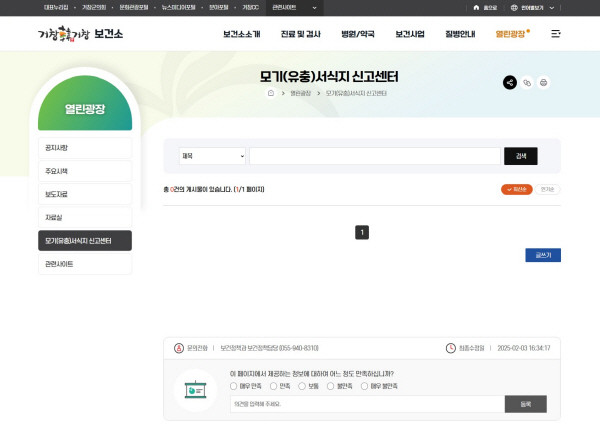Image resolution: width=600 pixels, height=426 pixels.
Task: Go to page 1 in pagination
Action: tap(362, 232)
